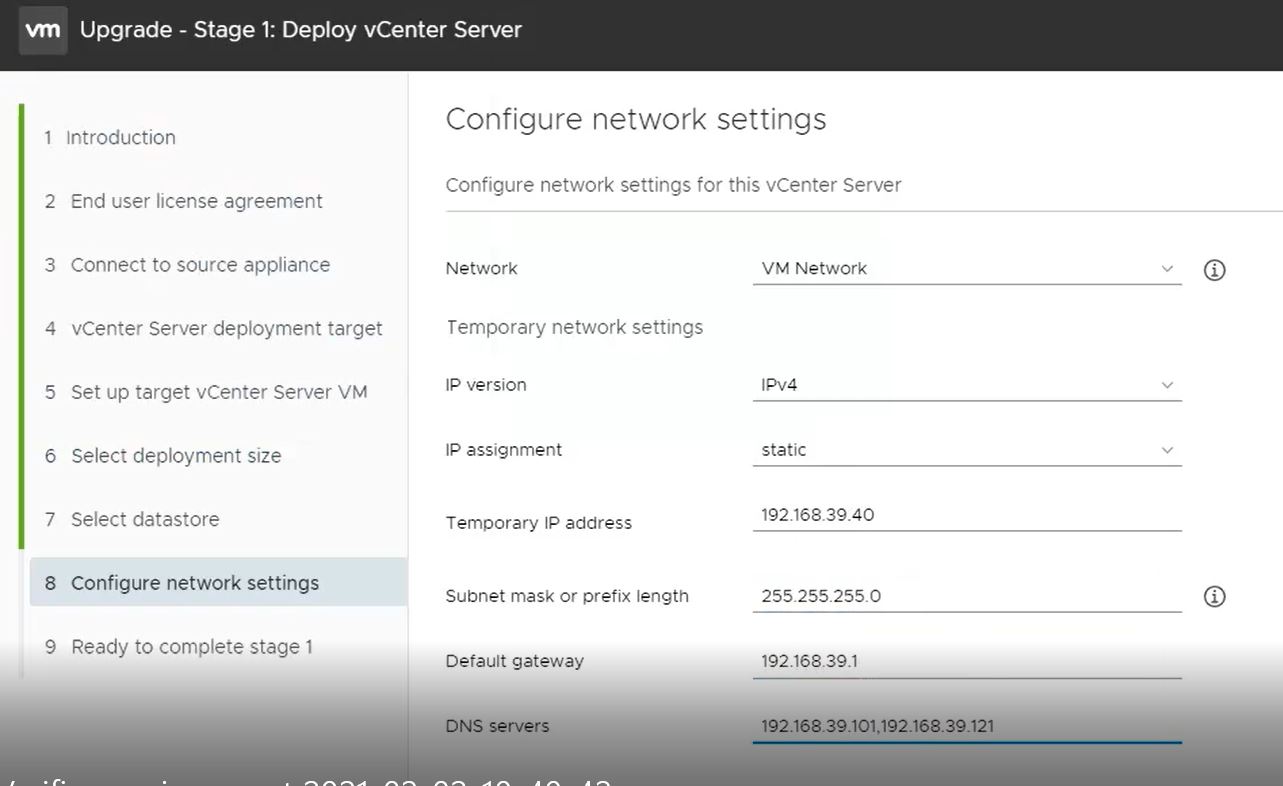Click the 'Temporary network settings' heading text

[x=575, y=328]
